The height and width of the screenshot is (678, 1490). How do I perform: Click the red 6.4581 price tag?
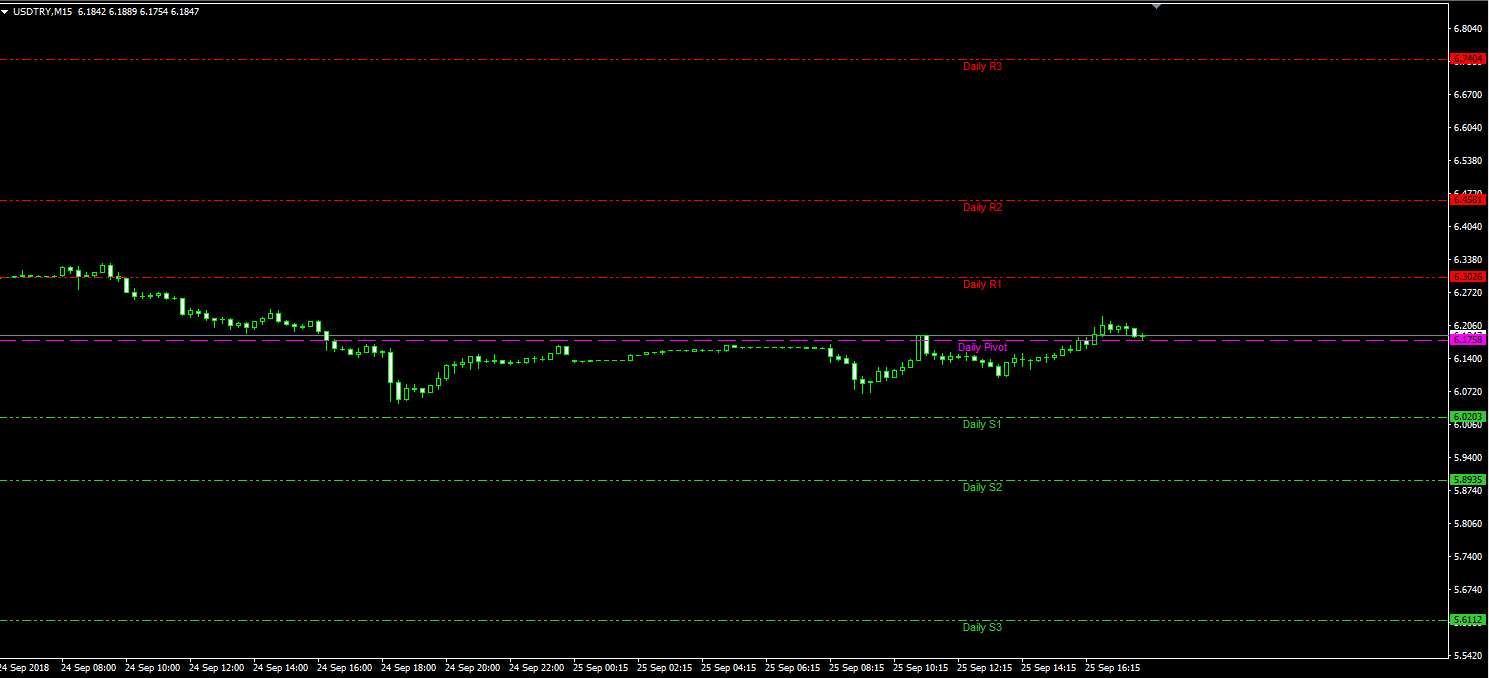click(x=1467, y=200)
